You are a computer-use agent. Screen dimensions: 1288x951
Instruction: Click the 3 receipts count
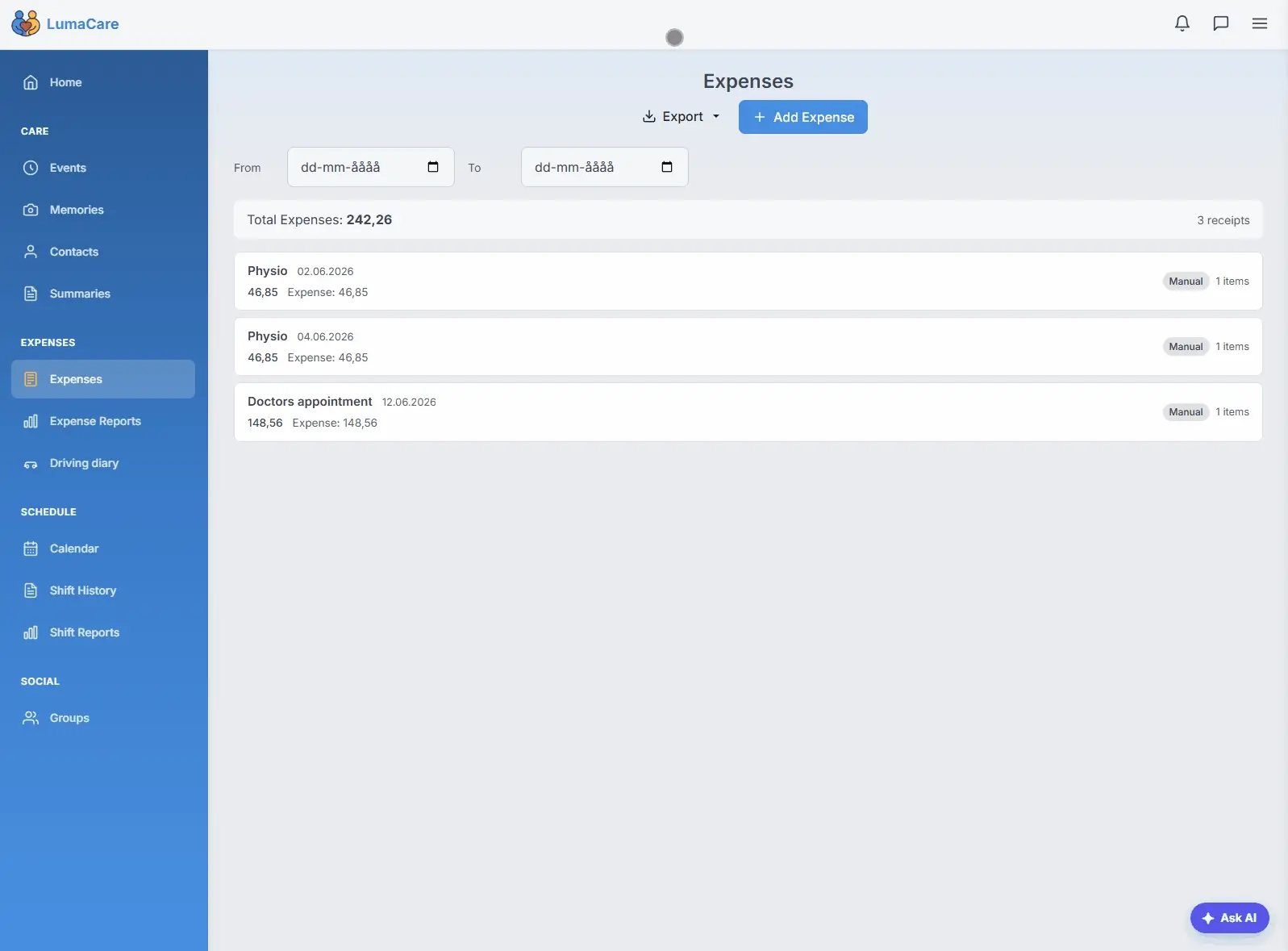click(x=1223, y=220)
